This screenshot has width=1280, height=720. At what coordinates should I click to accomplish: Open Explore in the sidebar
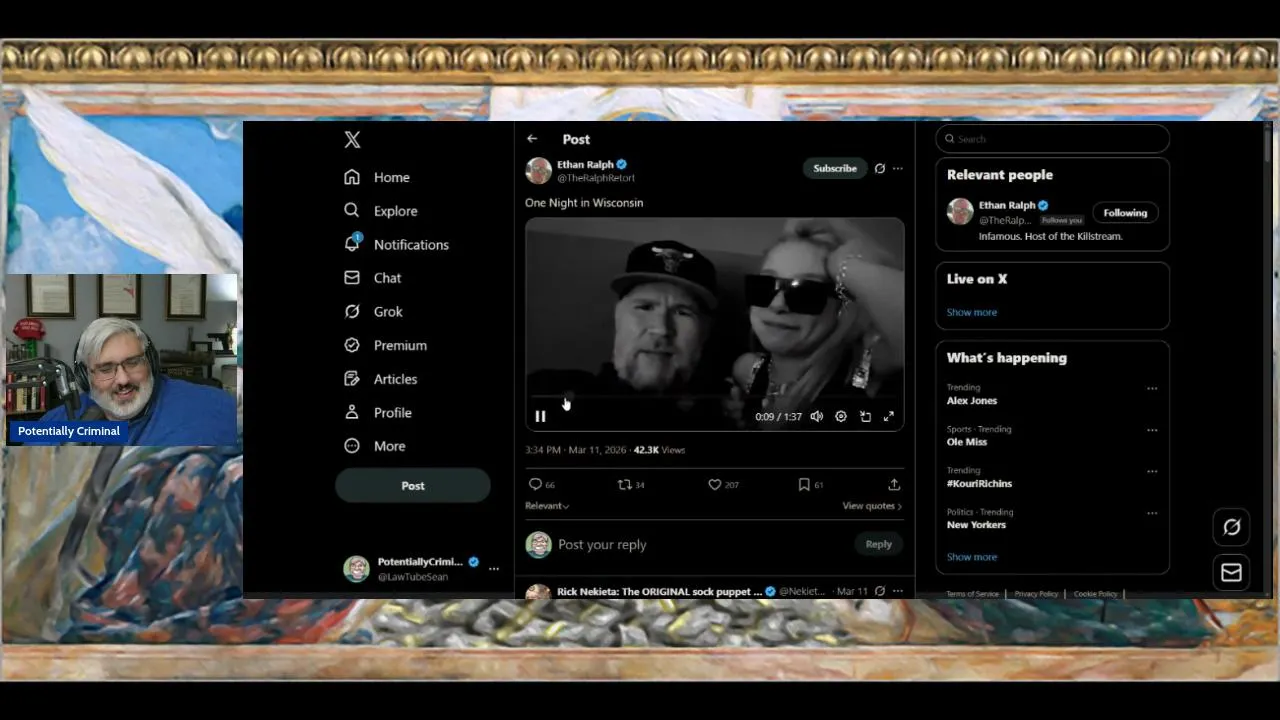(380, 211)
